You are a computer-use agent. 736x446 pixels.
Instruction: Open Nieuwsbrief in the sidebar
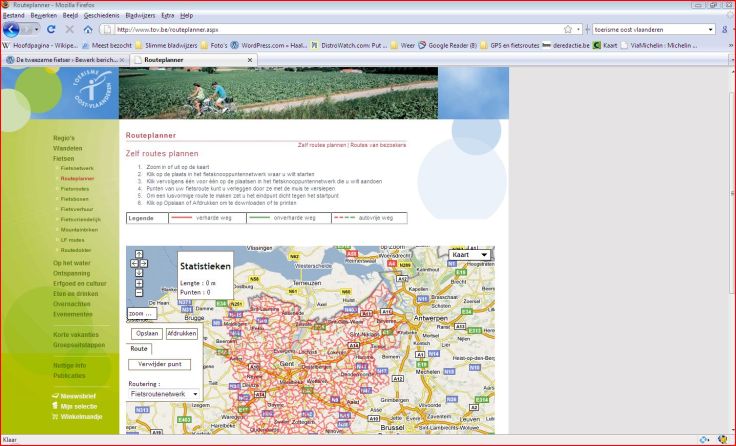tap(74, 396)
